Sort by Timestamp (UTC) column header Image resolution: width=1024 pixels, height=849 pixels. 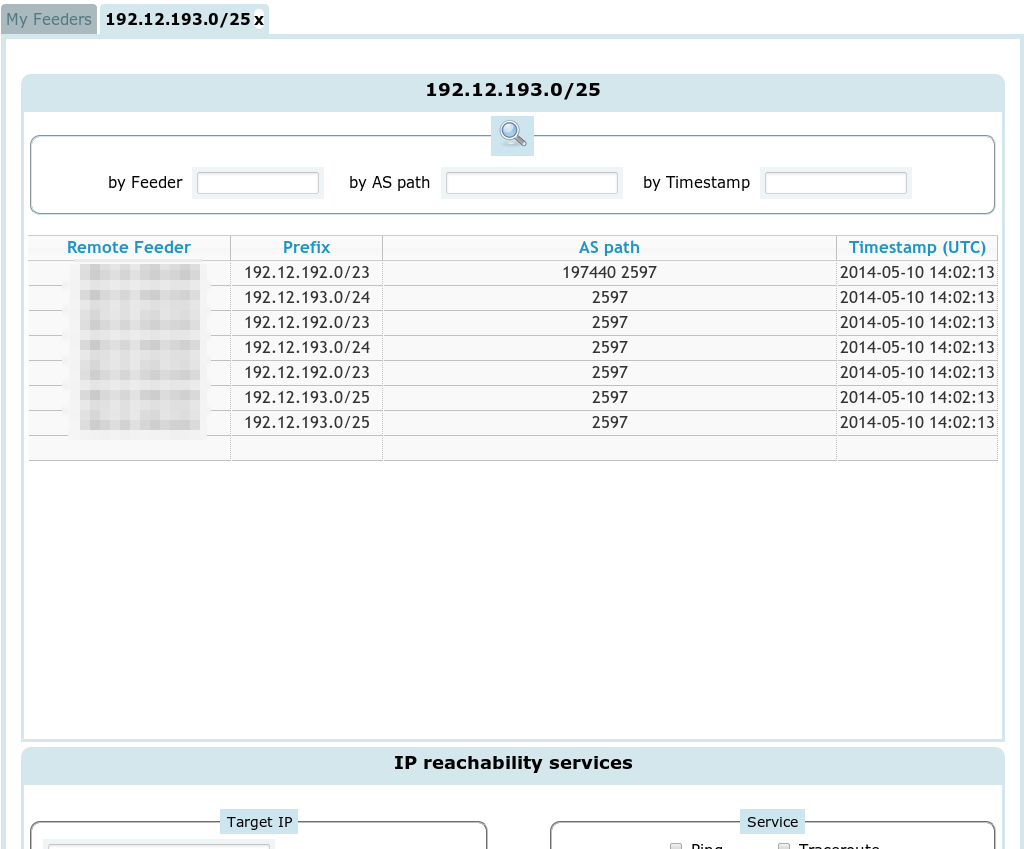click(917, 248)
